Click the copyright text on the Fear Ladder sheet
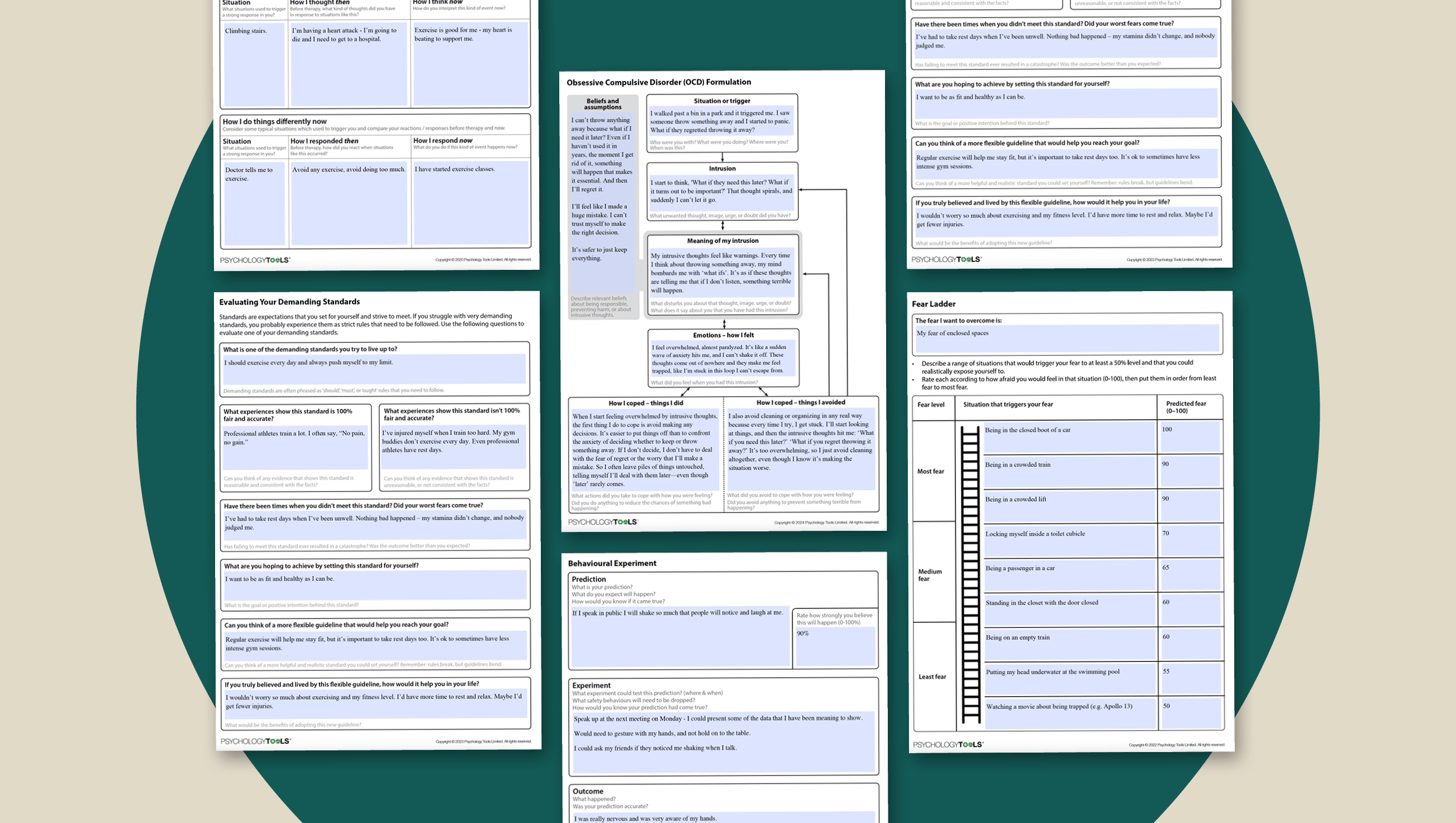The height and width of the screenshot is (823, 1456). 1176,745
